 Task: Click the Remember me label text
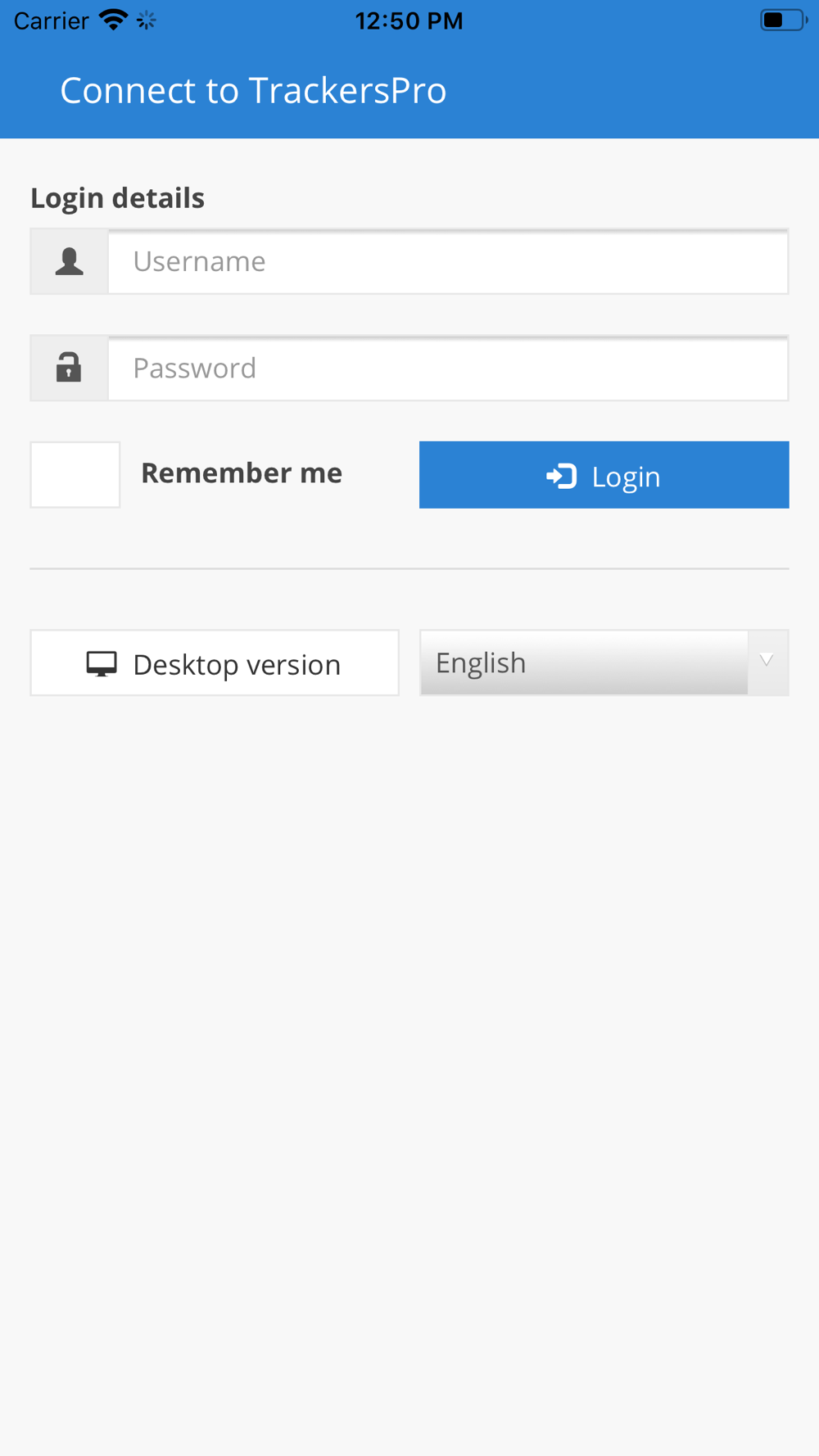point(242,473)
